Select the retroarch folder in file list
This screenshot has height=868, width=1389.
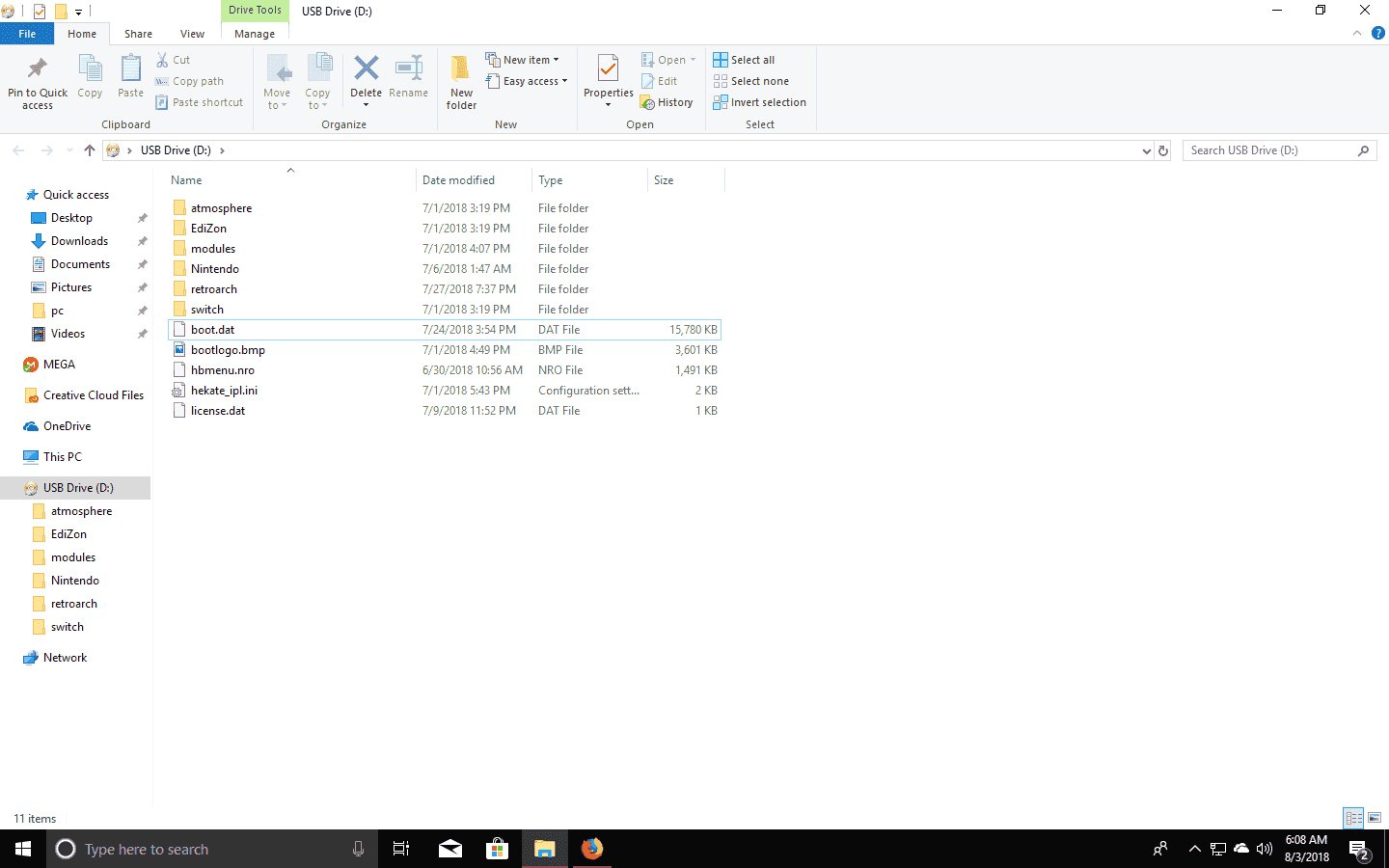(445, 289)
